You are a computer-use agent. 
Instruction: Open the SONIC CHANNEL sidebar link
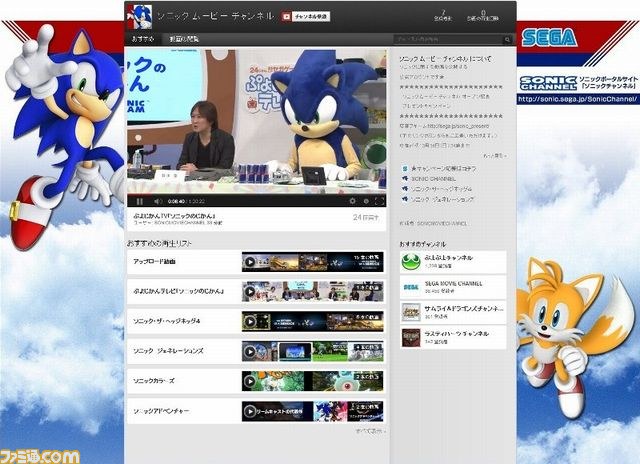433,179
